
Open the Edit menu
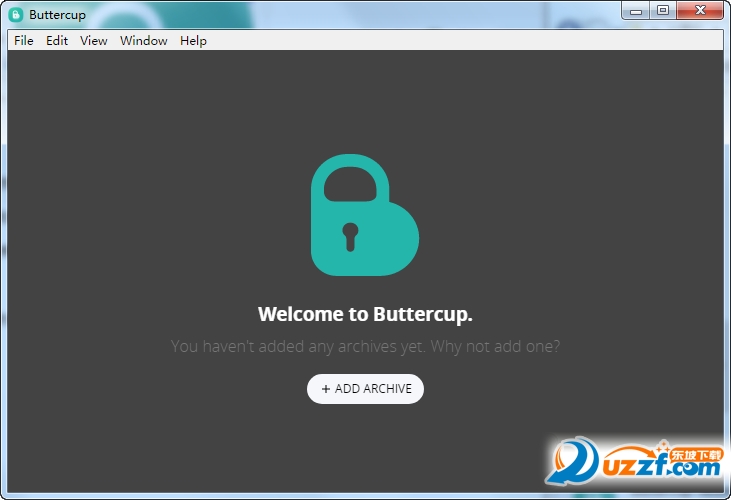click(57, 41)
